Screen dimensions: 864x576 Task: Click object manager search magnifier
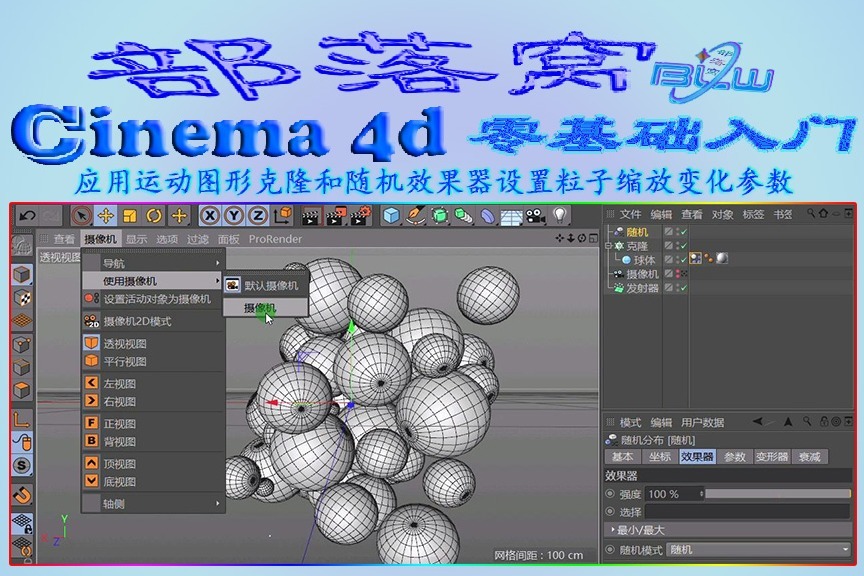(x=811, y=213)
